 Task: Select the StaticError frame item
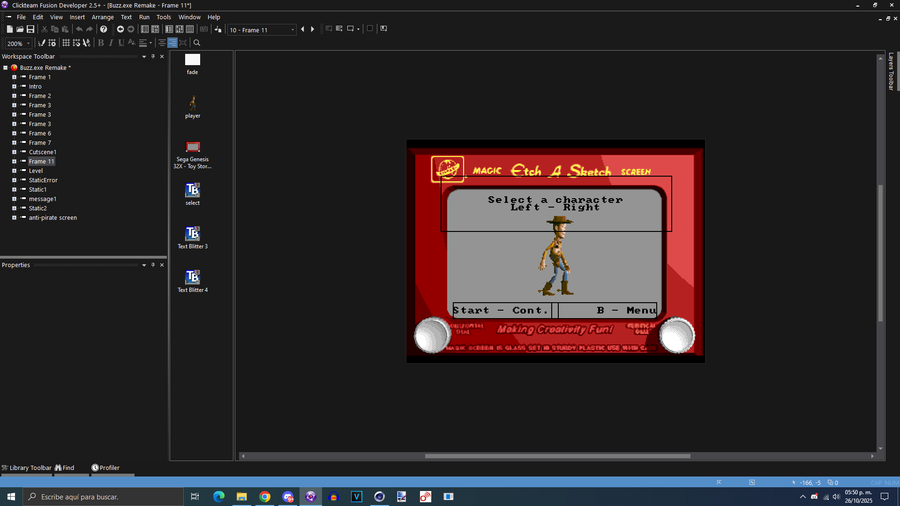(43, 180)
